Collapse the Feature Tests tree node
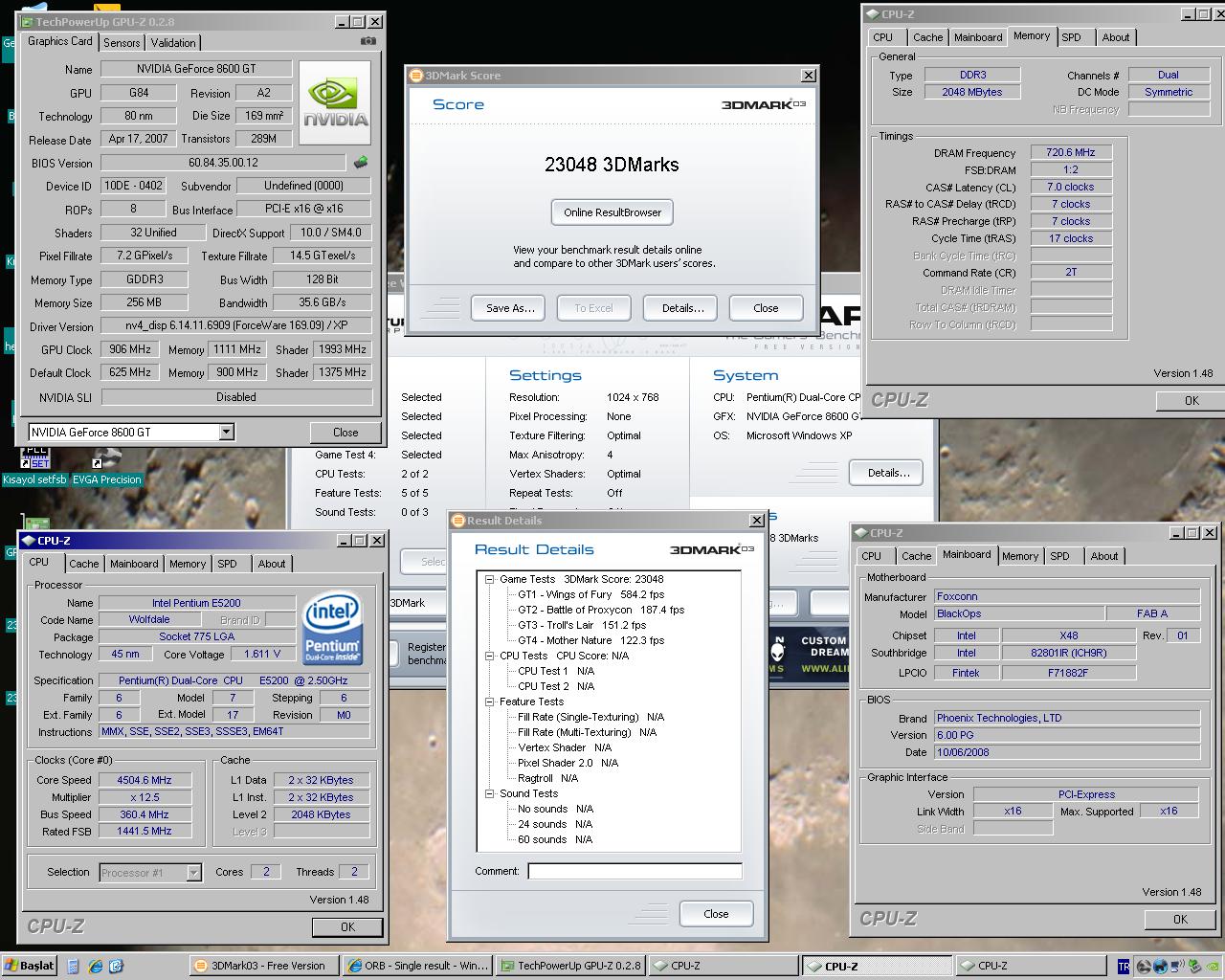The height and width of the screenshot is (980, 1225). [490, 702]
